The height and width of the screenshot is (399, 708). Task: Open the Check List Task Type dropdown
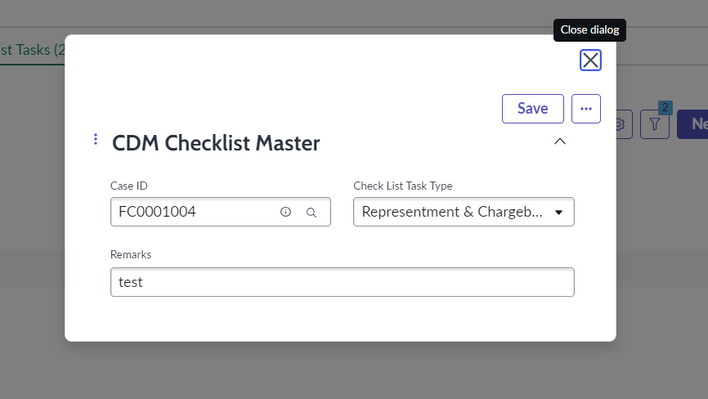click(464, 212)
